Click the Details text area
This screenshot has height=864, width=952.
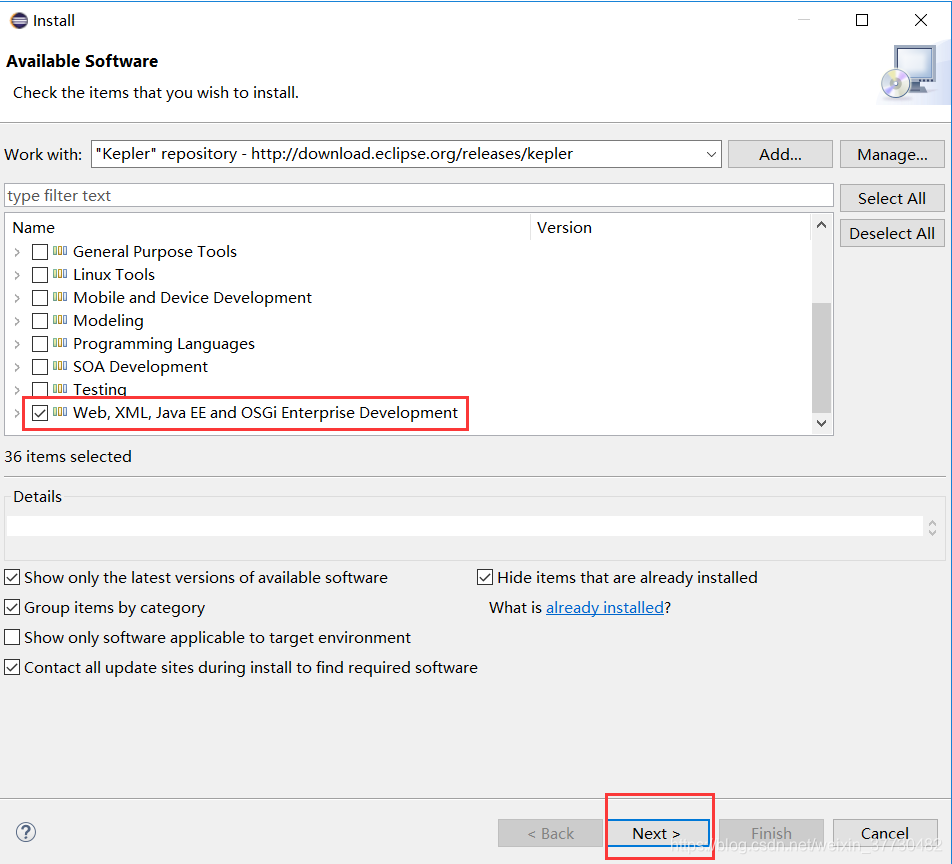pyautogui.click(x=464, y=526)
